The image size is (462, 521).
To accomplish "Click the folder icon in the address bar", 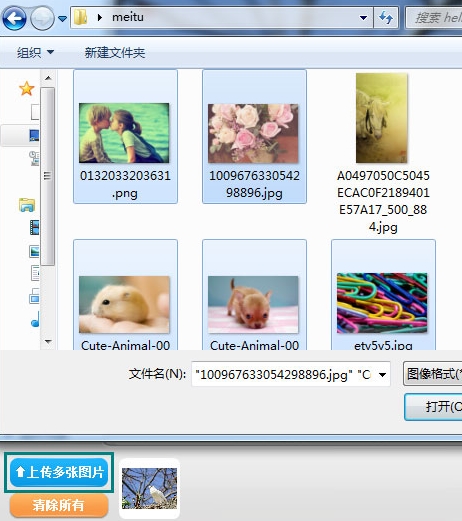I will pyautogui.click(x=80, y=17).
